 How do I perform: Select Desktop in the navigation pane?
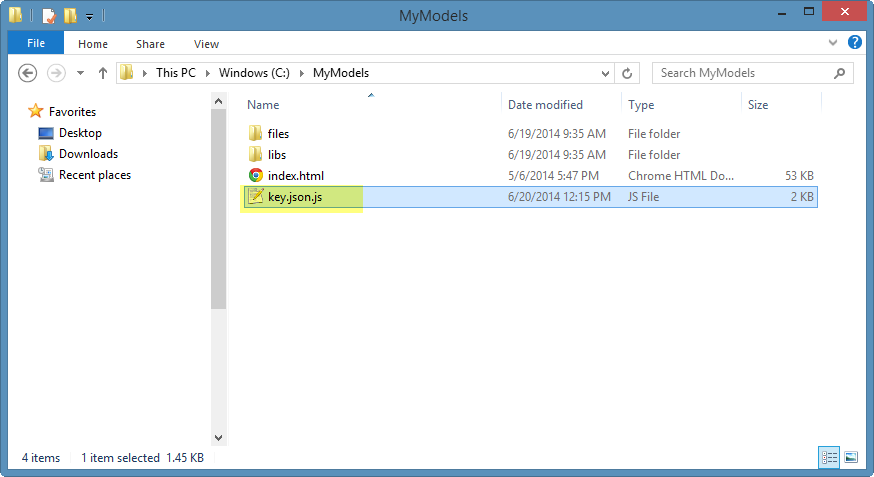click(80, 133)
